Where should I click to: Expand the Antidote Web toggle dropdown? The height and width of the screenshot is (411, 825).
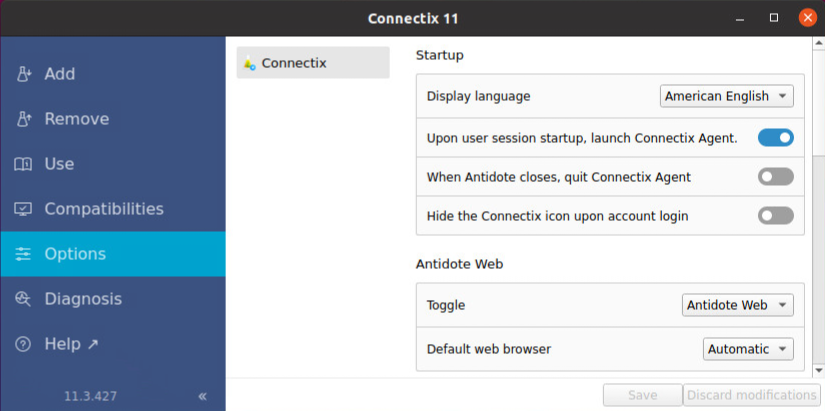pyautogui.click(x=738, y=305)
